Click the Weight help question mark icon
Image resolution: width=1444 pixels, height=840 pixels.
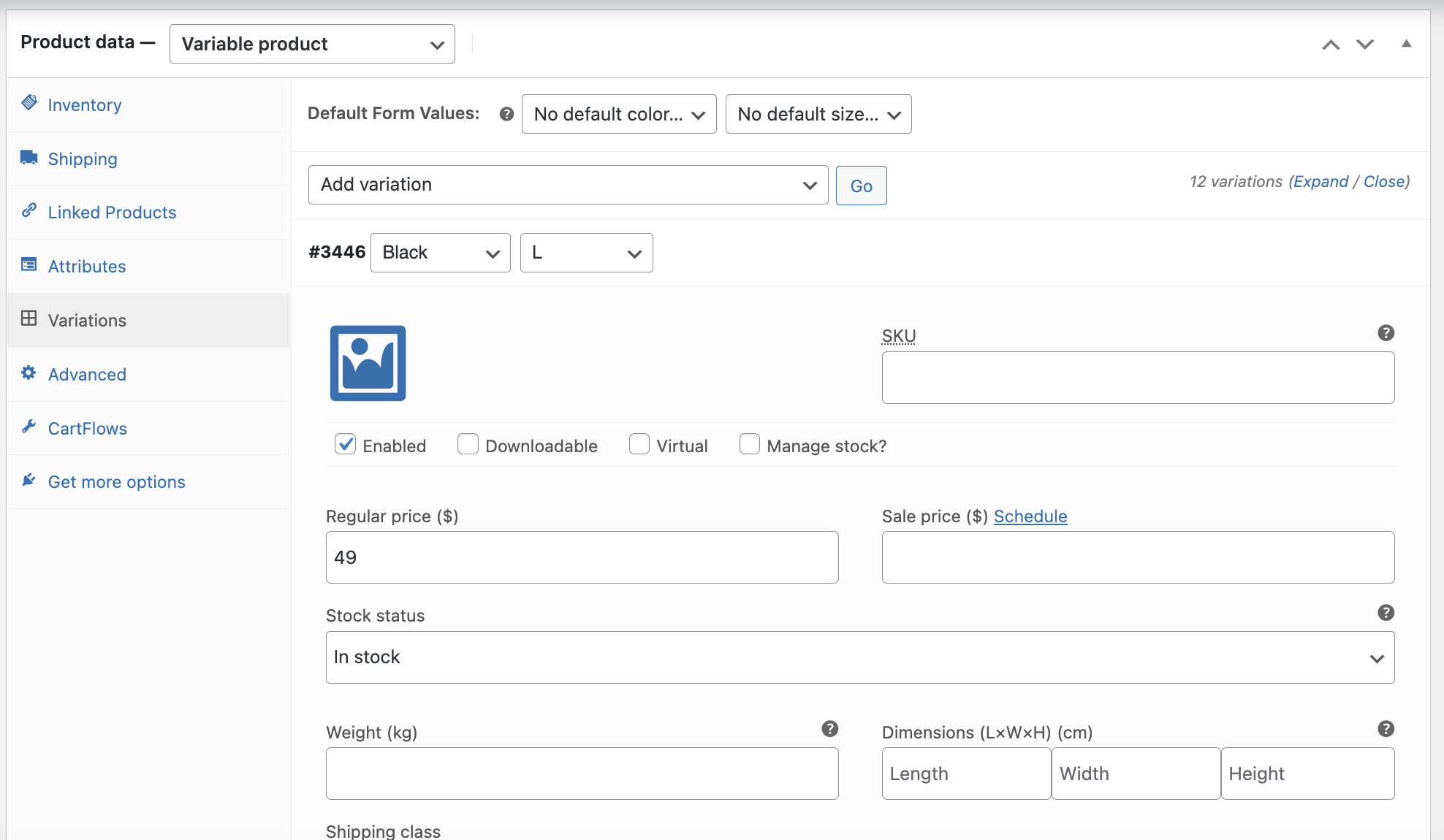coord(829,729)
